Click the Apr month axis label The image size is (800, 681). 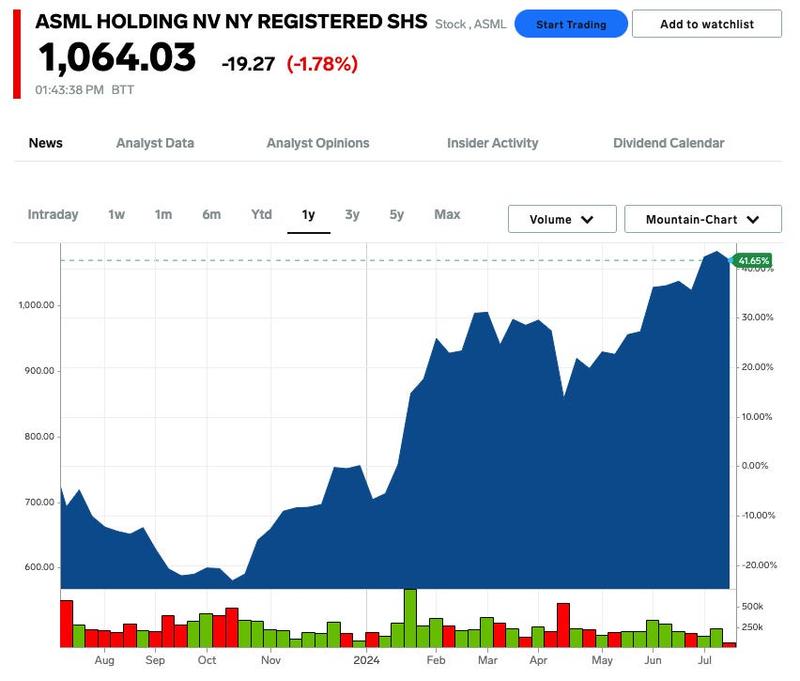click(538, 660)
